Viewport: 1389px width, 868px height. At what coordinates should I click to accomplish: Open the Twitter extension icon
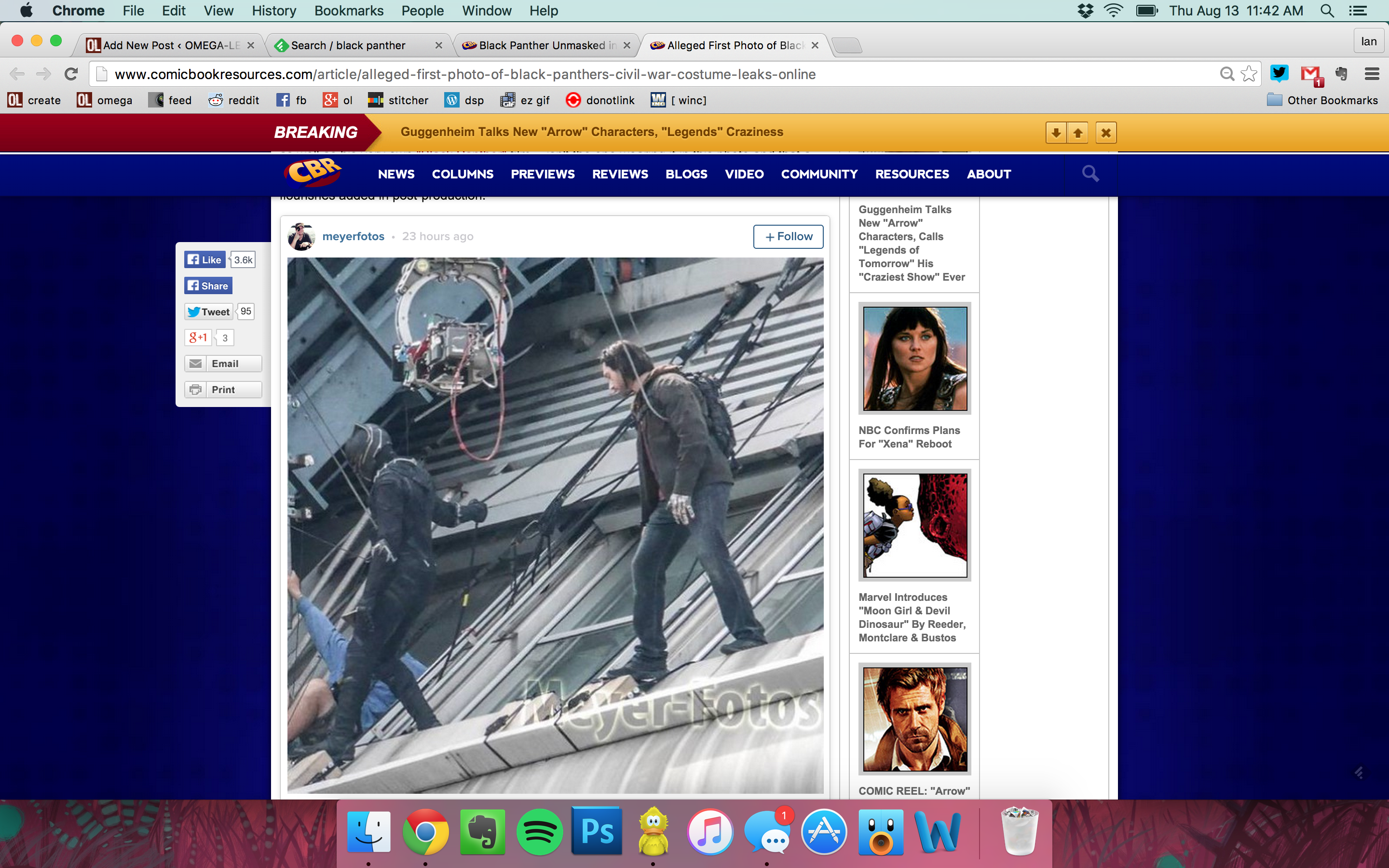click(1279, 73)
